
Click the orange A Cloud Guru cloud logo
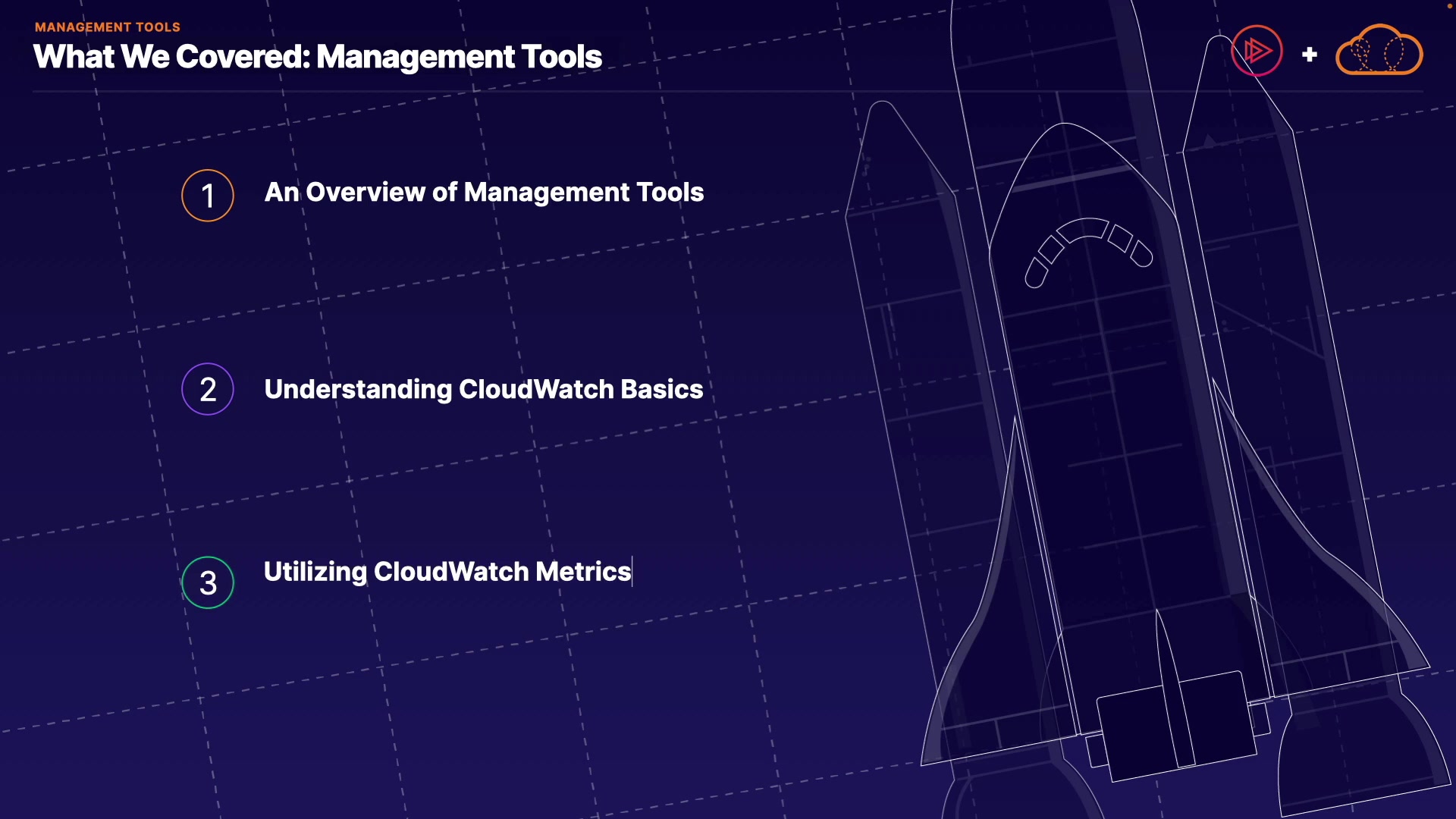point(1379,52)
